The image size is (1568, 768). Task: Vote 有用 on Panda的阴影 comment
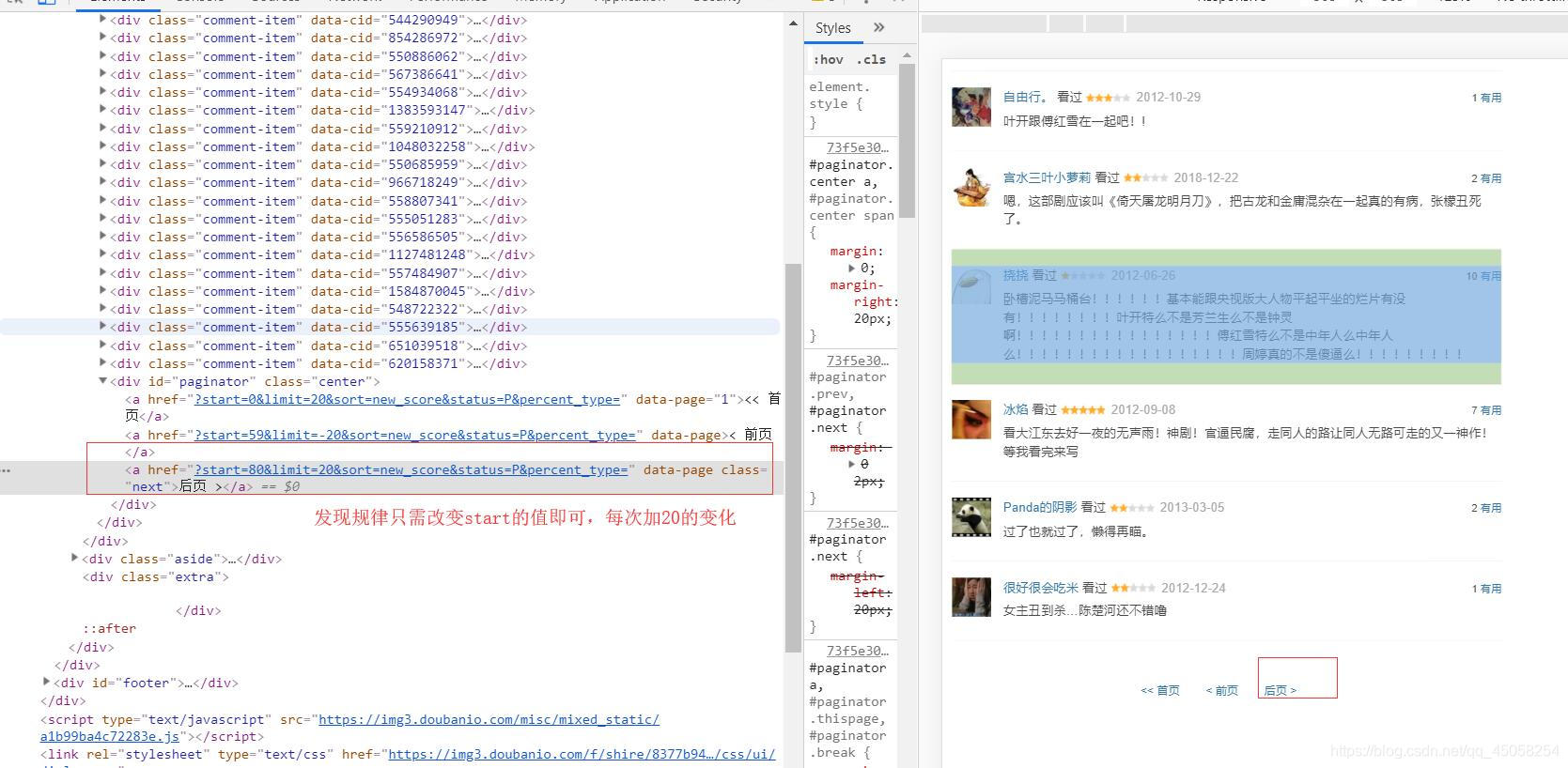[1491, 508]
